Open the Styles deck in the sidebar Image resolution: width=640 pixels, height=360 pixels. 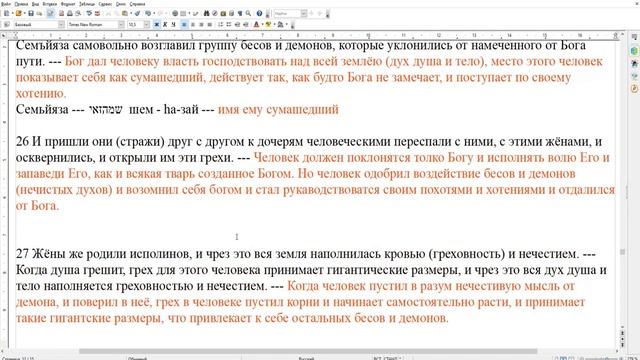coord(634,63)
